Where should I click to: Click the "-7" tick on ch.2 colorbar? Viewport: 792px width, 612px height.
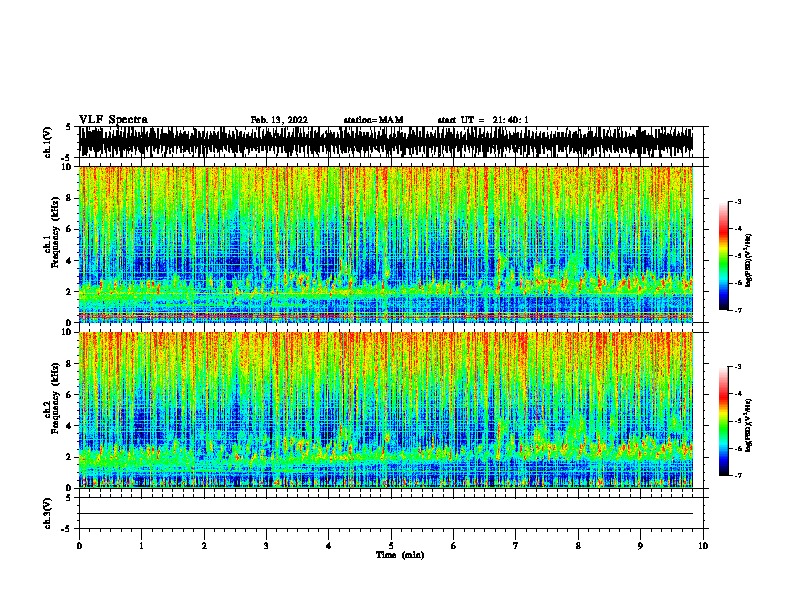coord(738,475)
